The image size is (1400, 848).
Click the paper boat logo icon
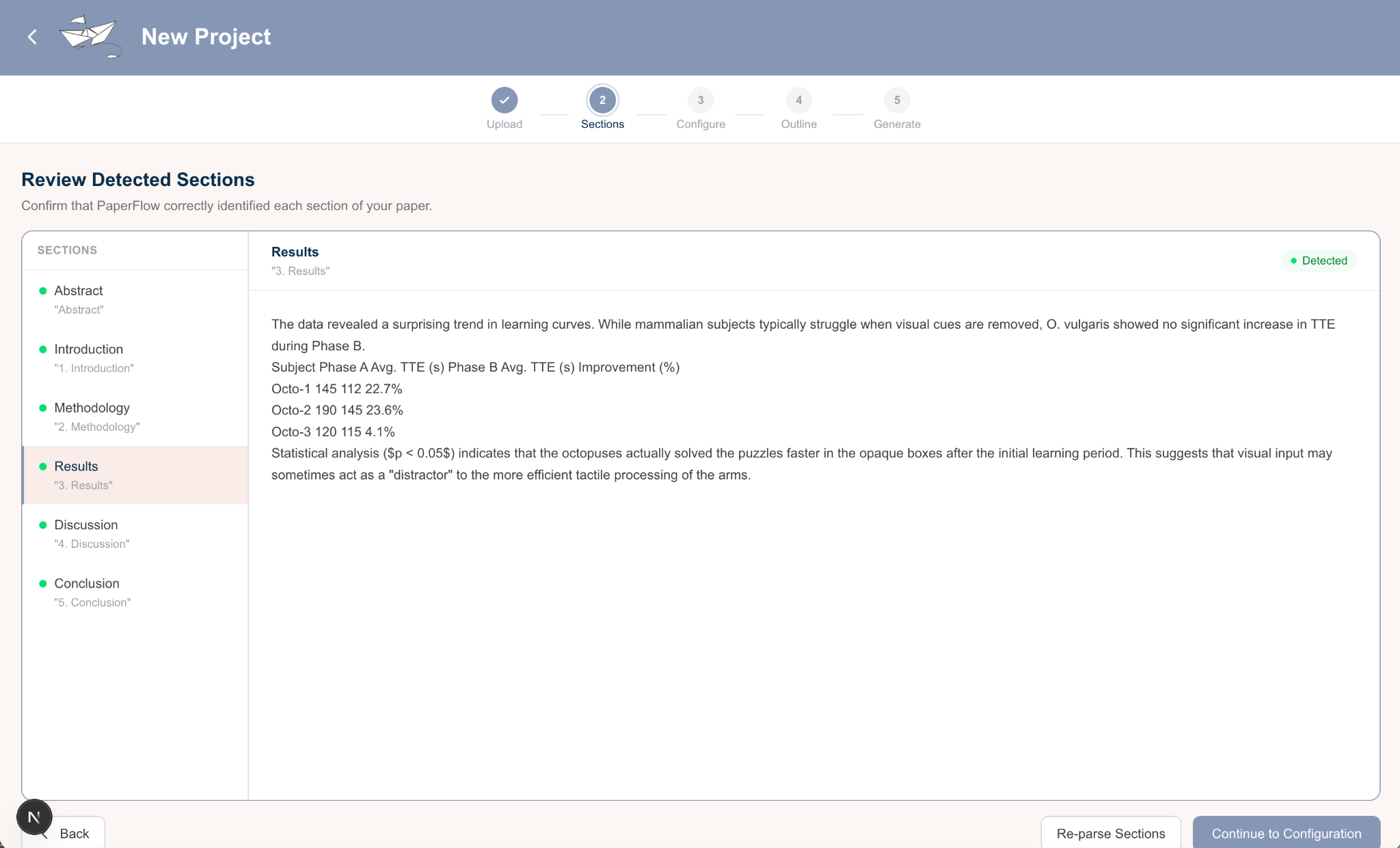tap(90, 36)
